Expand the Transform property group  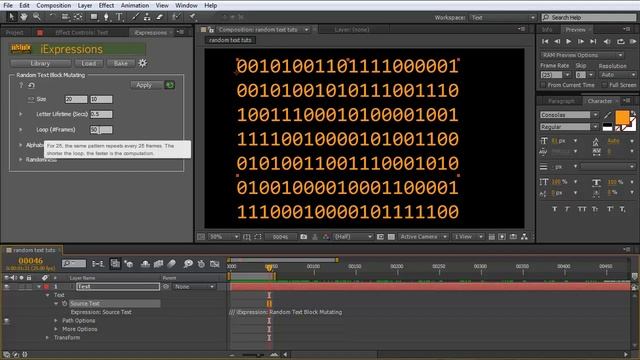pyautogui.click(x=47, y=338)
